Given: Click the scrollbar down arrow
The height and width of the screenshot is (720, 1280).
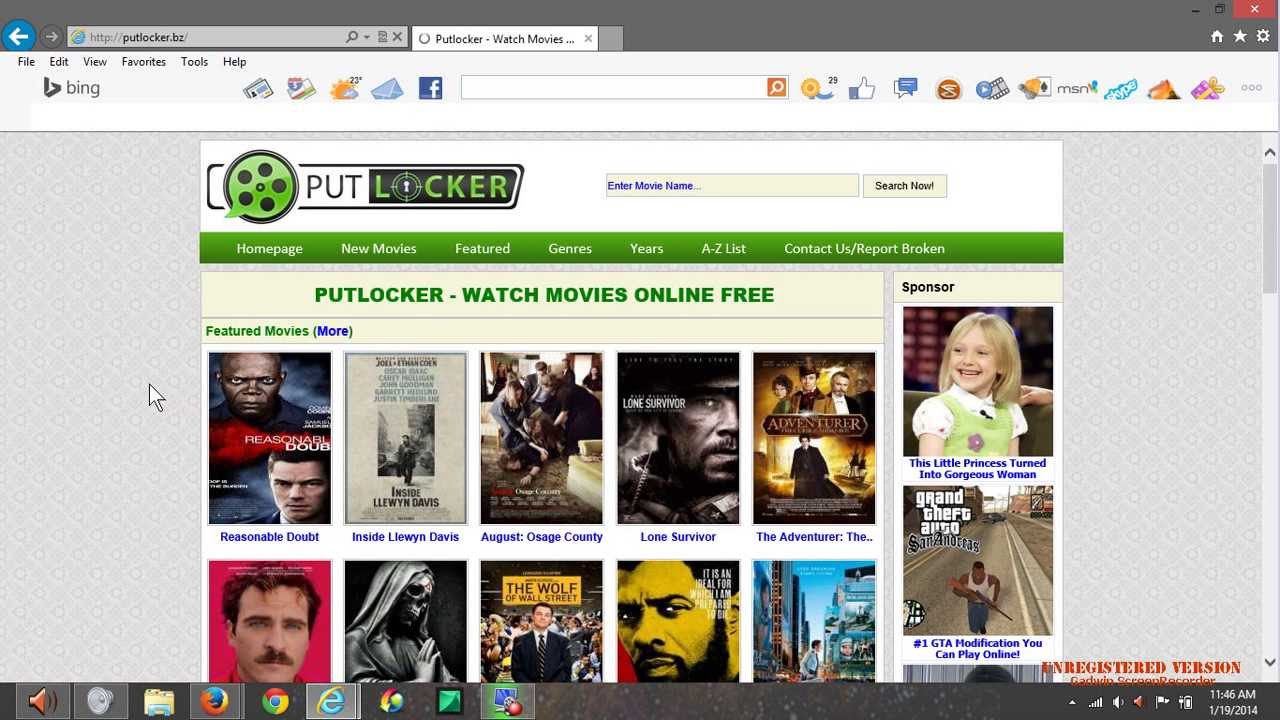Looking at the screenshot, I should tap(1270, 662).
